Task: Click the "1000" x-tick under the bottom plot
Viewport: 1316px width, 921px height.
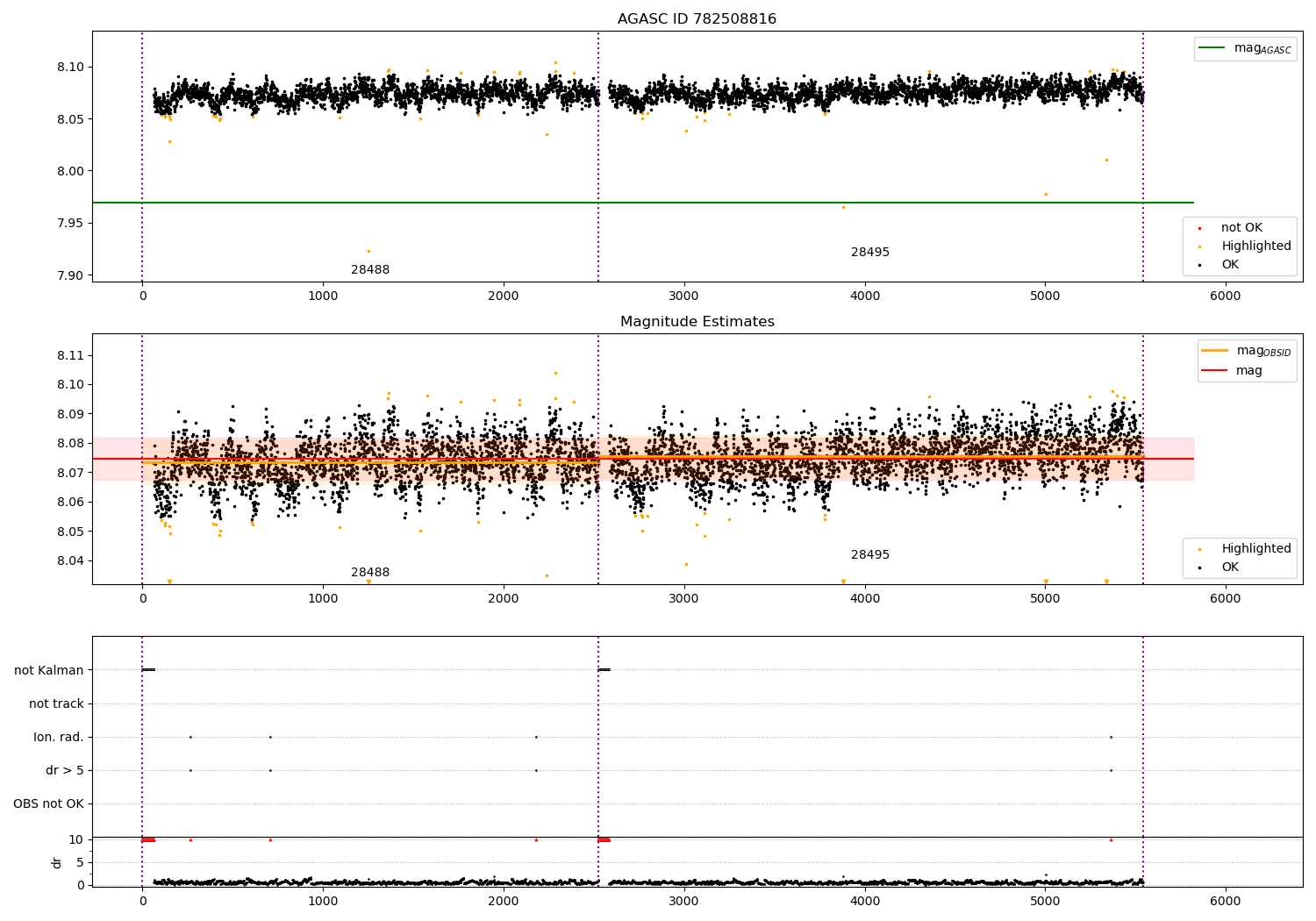Action: (x=323, y=901)
